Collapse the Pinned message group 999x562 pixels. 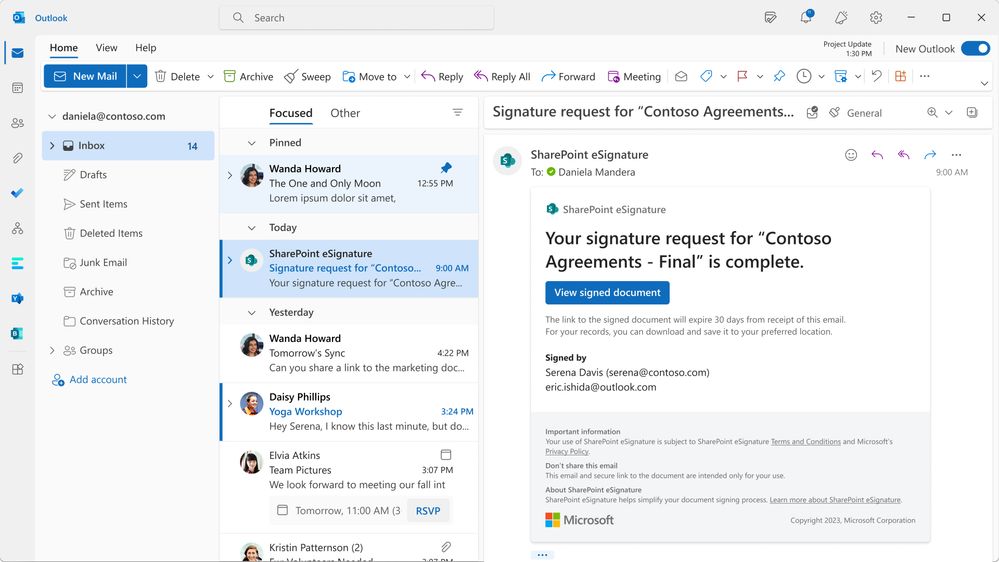(252, 143)
